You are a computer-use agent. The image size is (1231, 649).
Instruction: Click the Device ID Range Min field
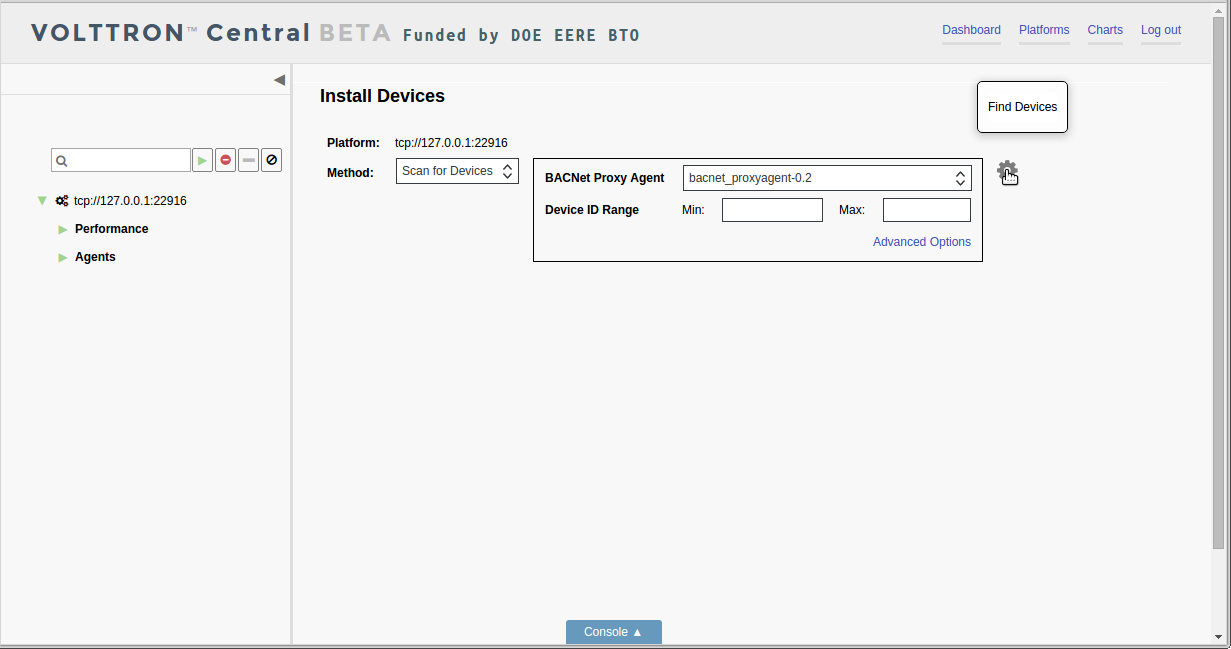coord(772,210)
